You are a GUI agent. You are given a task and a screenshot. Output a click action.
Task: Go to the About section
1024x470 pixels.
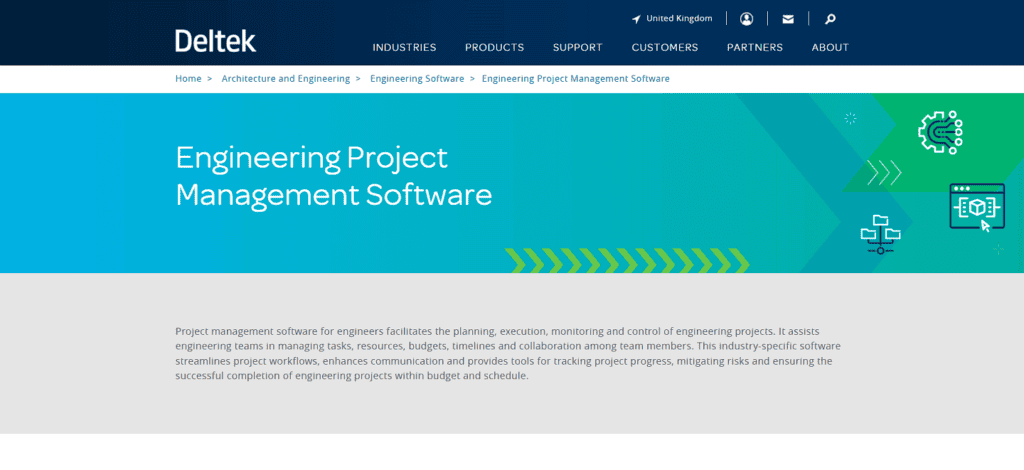[x=830, y=47]
